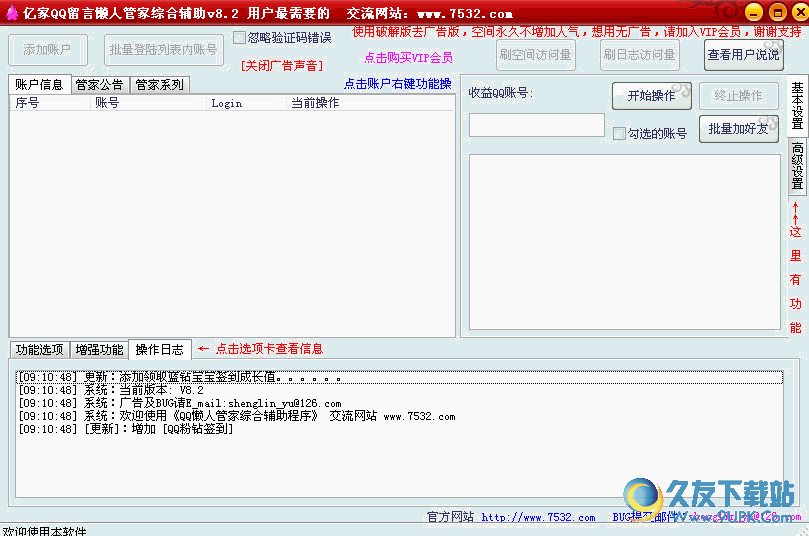809x536 pixels.
Task: Click 序号 column header
Action: 50,103
